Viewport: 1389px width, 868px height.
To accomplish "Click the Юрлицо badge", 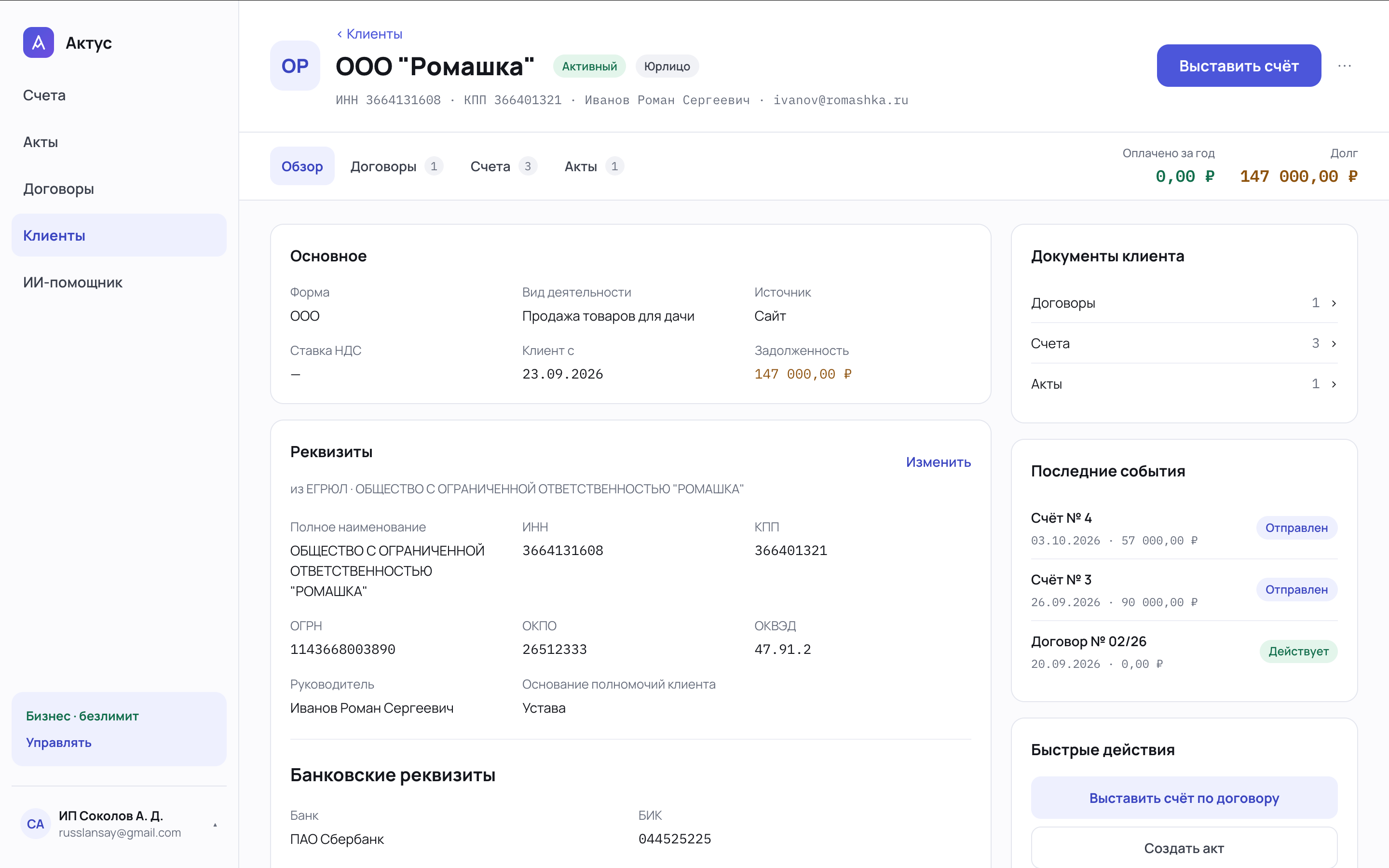I will click(667, 66).
